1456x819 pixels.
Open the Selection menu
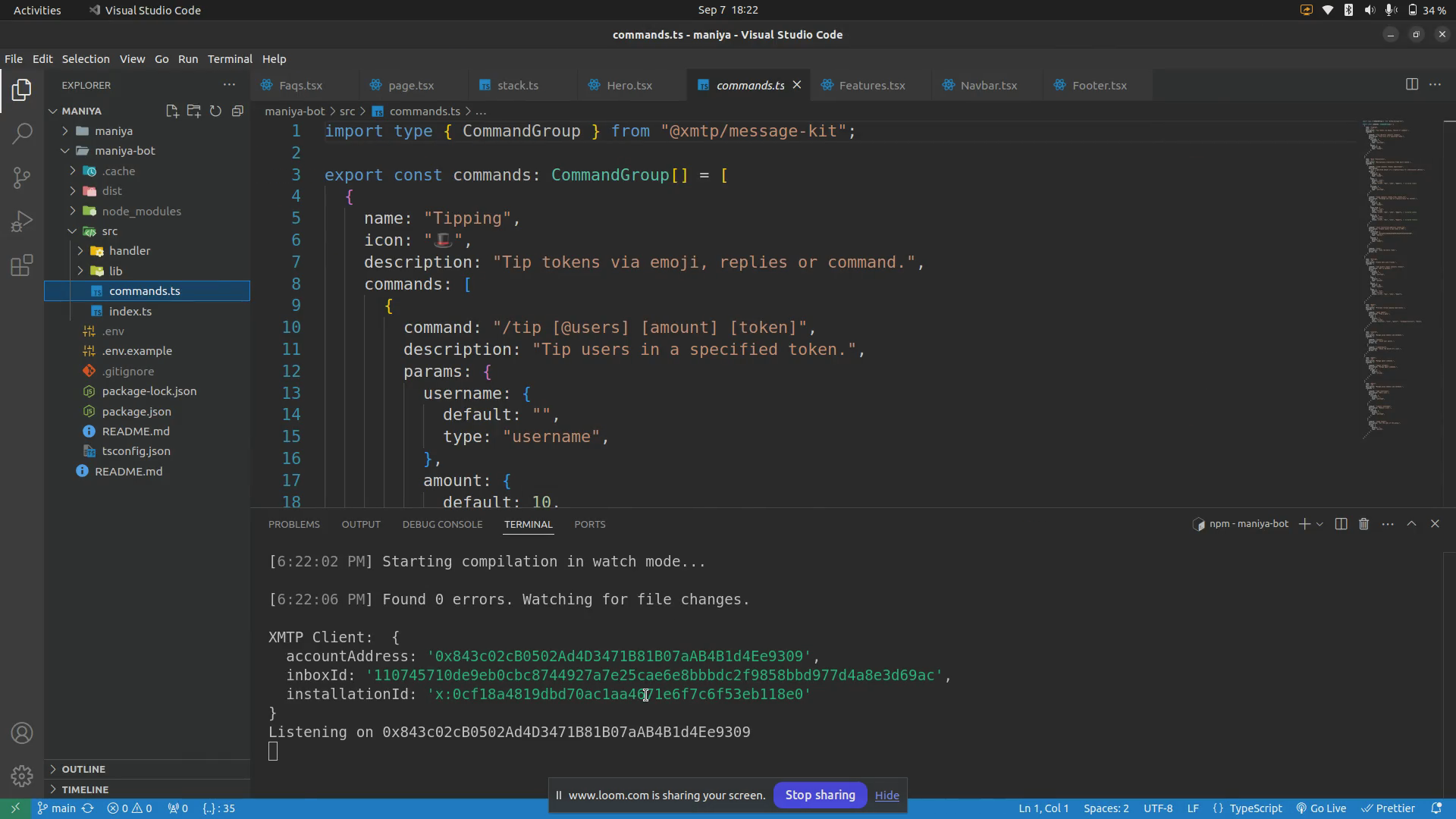pos(86,59)
